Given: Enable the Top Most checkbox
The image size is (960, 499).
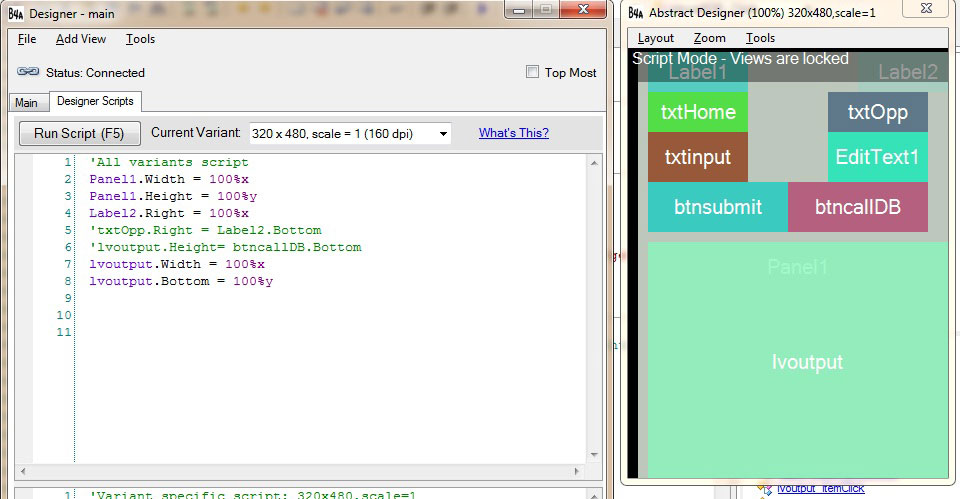Looking at the screenshot, I should point(533,72).
